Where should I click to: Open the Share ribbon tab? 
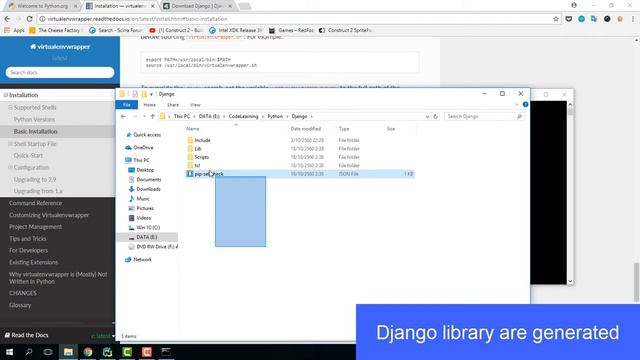173,105
